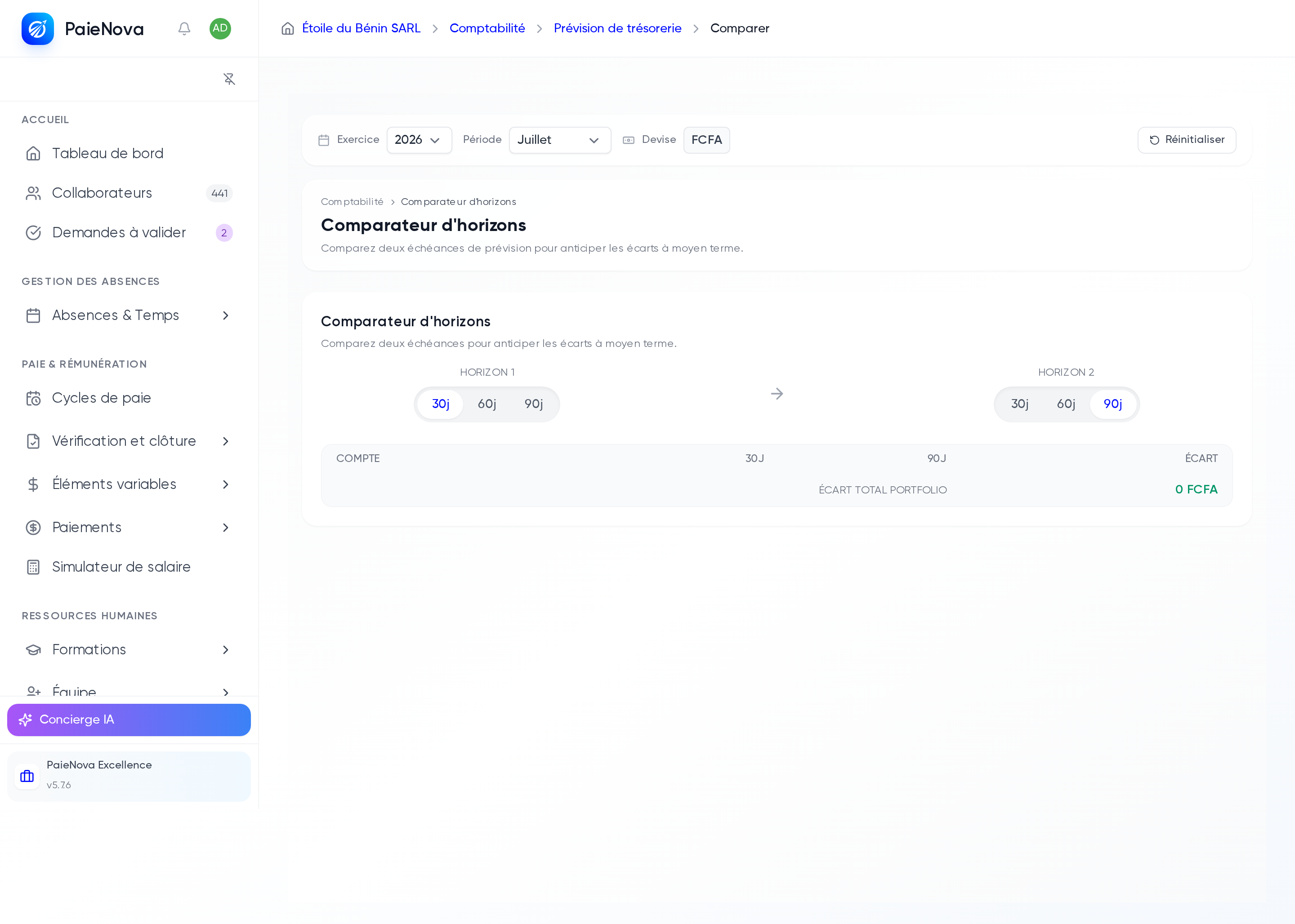This screenshot has height=924, width=1295.
Task: Click the Réinitialiser button
Action: (x=1187, y=140)
